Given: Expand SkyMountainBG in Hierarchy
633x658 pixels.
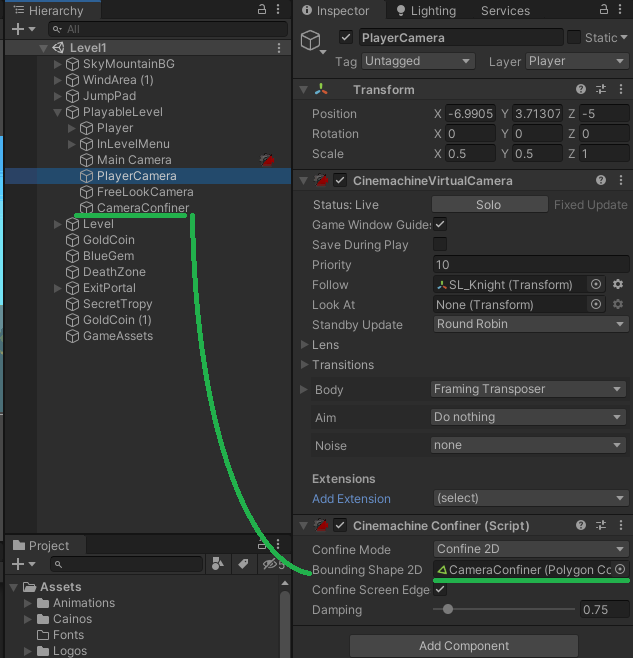Looking at the screenshot, I should (x=58, y=64).
